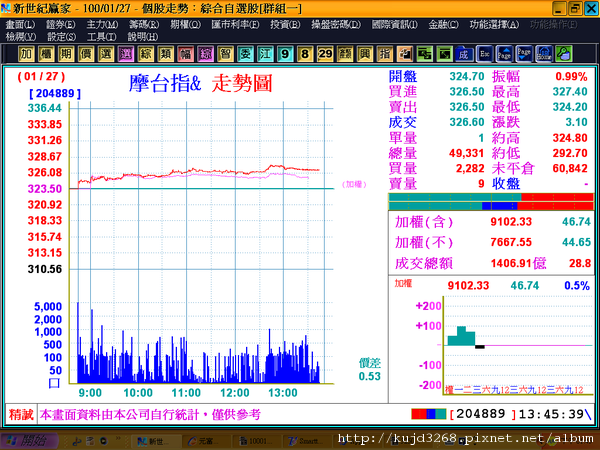Image resolution: width=600 pixels, height=450 pixels.
Task: Open the 金融(C) menu
Action: tap(443, 25)
